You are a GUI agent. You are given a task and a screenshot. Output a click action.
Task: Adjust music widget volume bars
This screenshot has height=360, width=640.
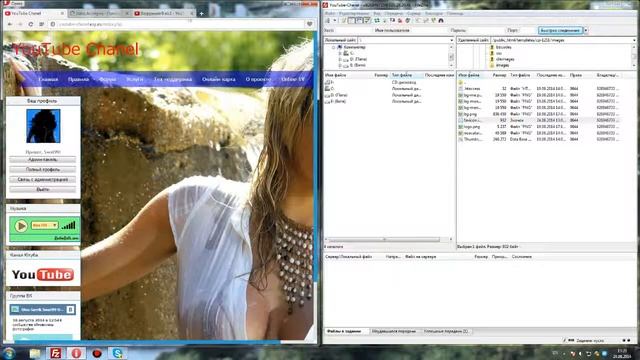69,225
